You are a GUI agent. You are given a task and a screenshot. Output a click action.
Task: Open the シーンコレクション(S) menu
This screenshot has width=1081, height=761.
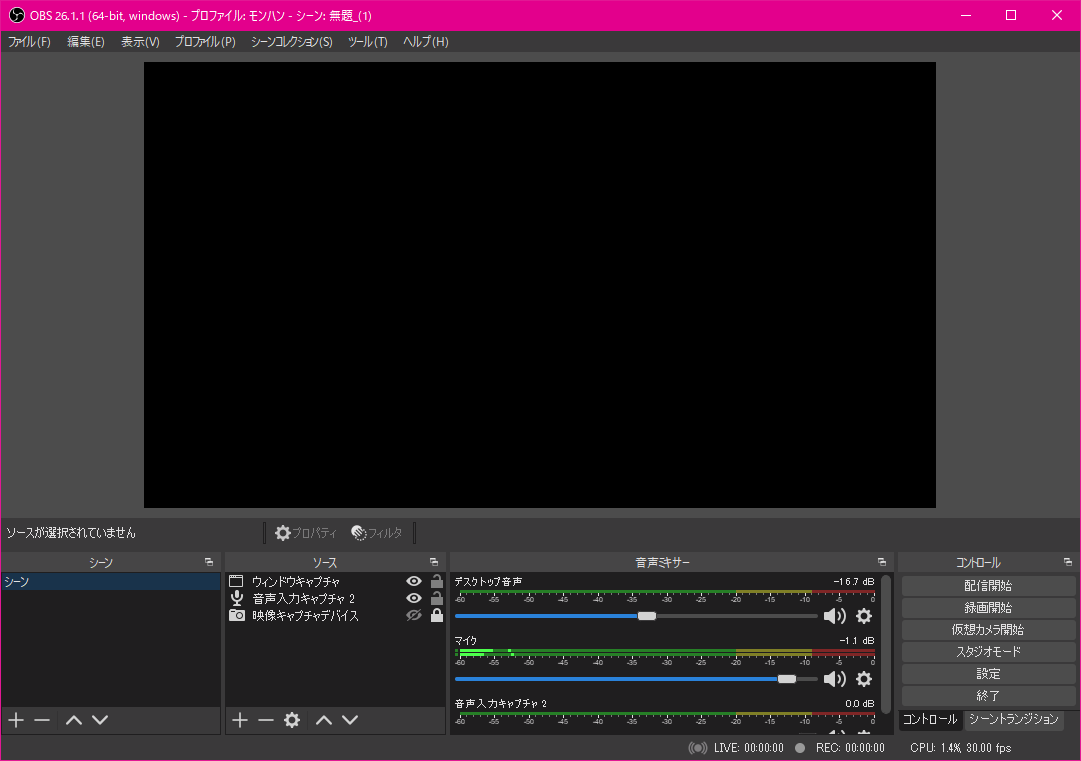click(292, 42)
